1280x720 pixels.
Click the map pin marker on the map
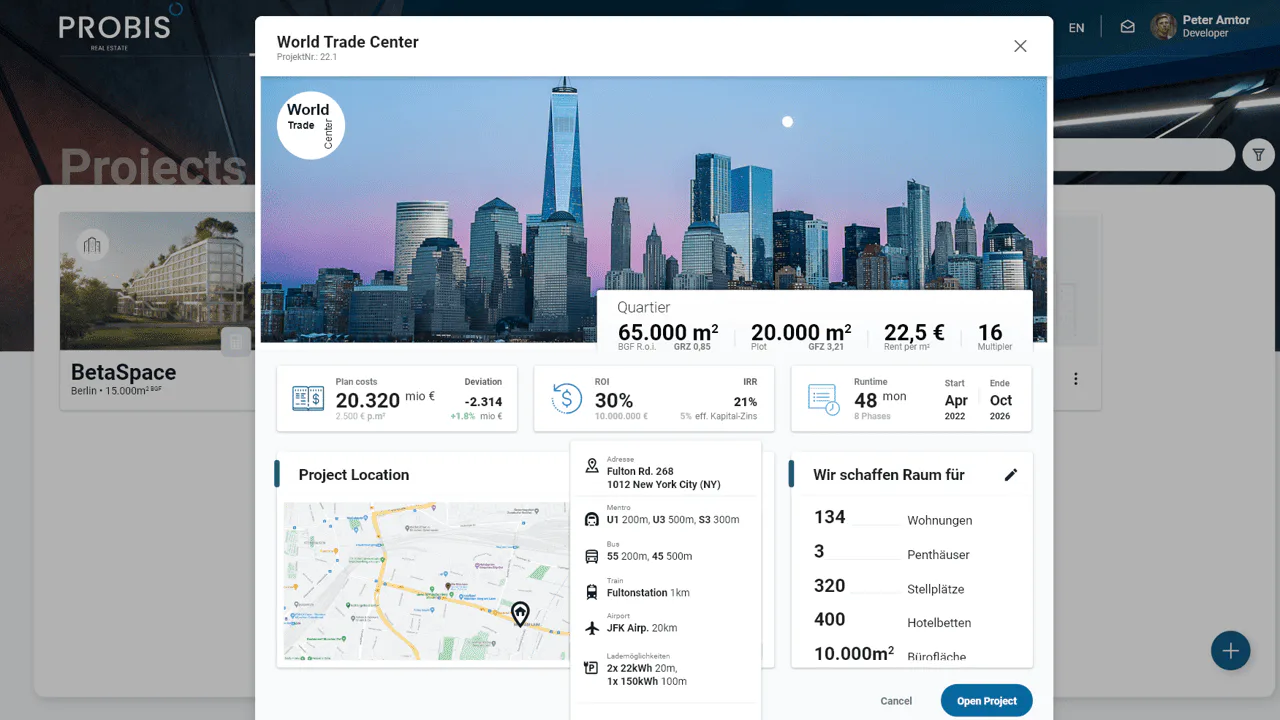coord(520,614)
